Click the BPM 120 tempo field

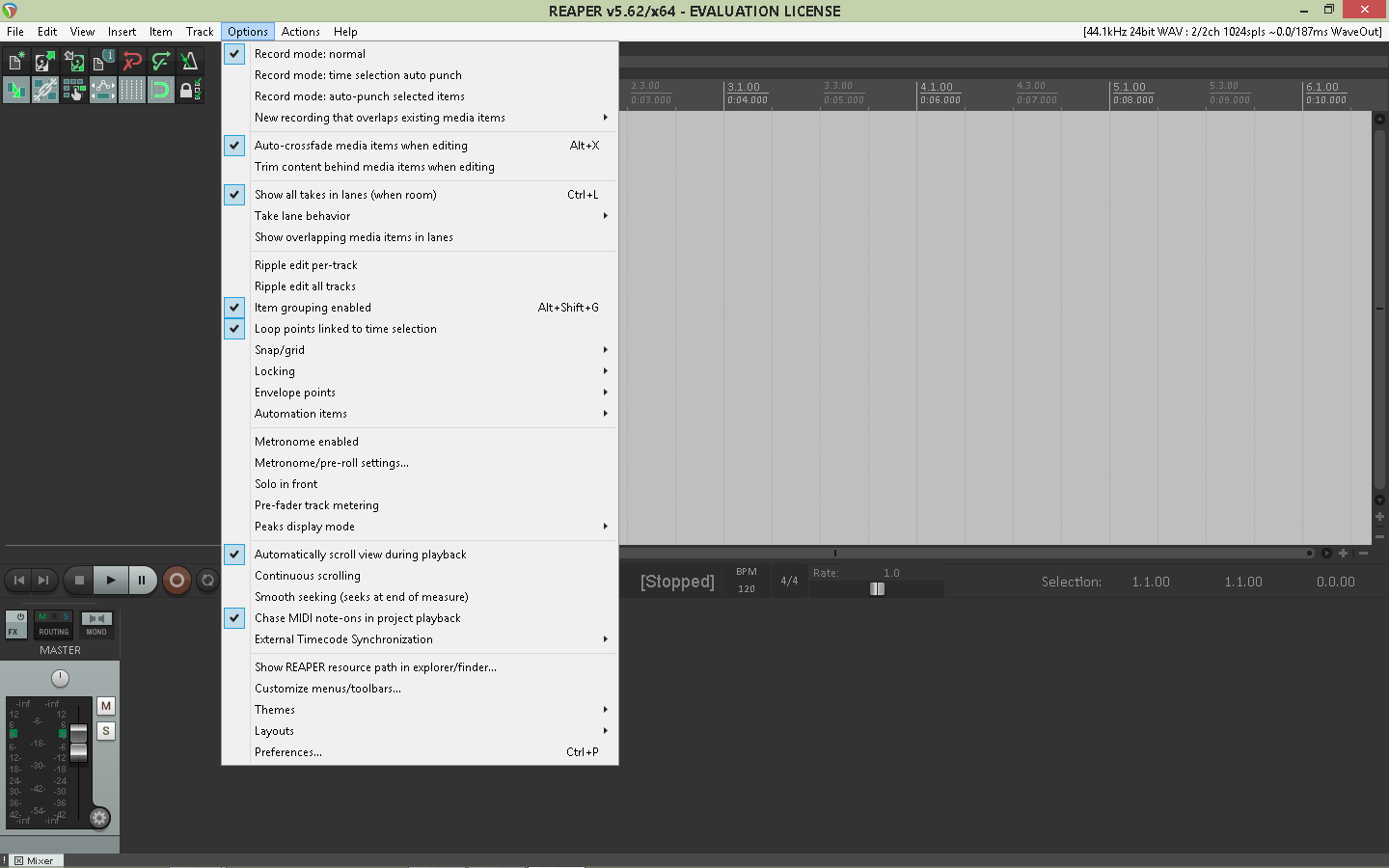(747, 581)
